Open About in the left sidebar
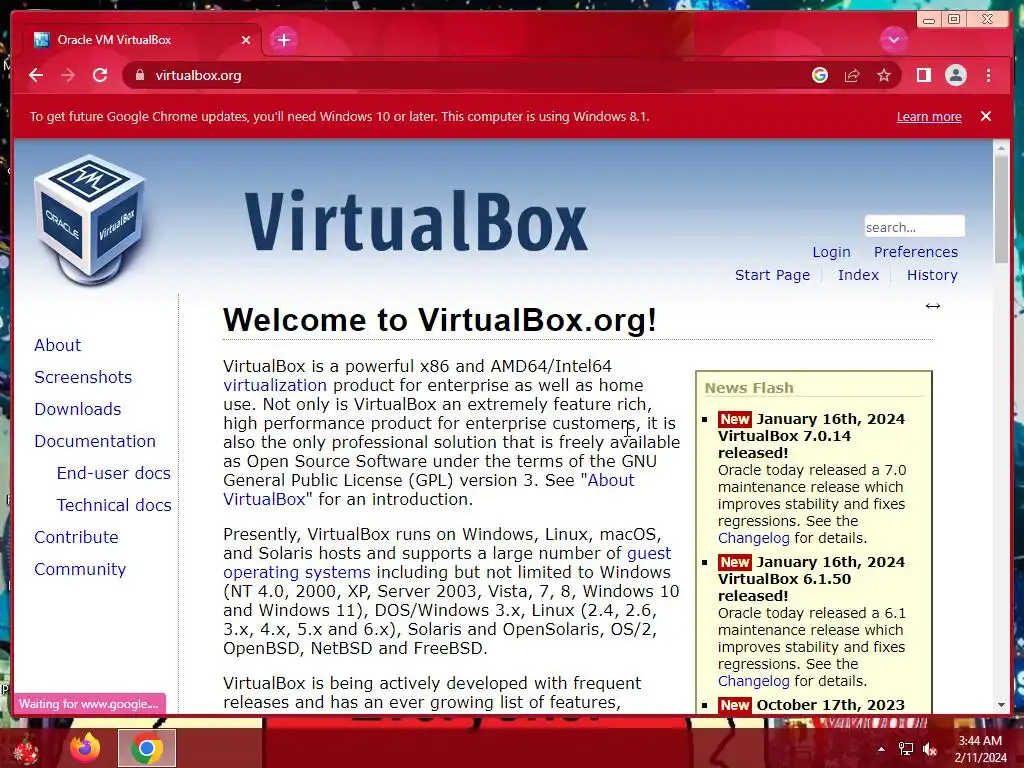The height and width of the screenshot is (768, 1024). (57, 345)
